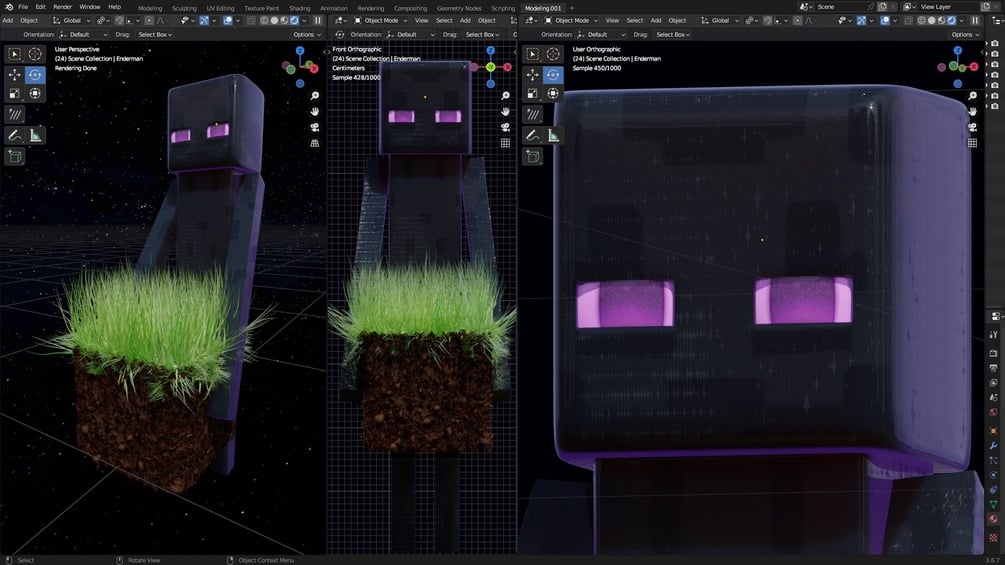
Task: Click the pan hand icon in left viewport
Action: (315, 111)
